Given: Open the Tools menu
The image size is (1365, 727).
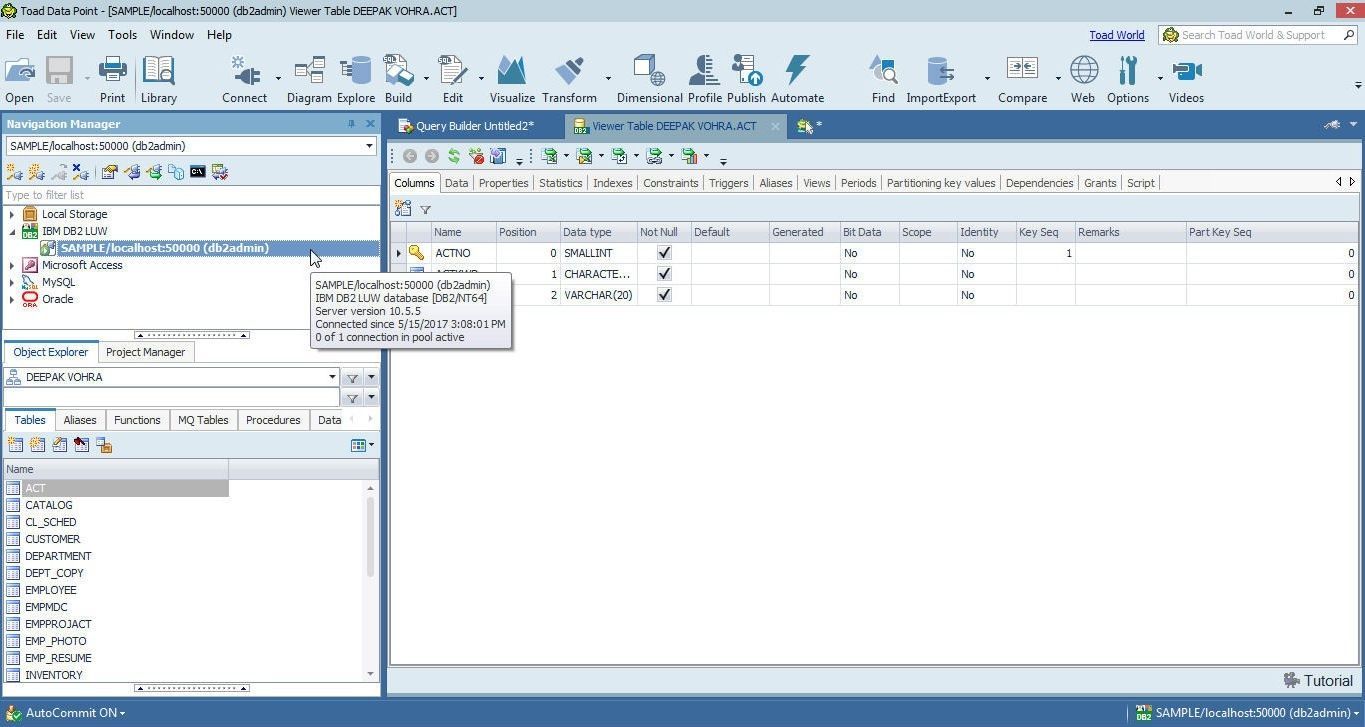Looking at the screenshot, I should click(122, 34).
